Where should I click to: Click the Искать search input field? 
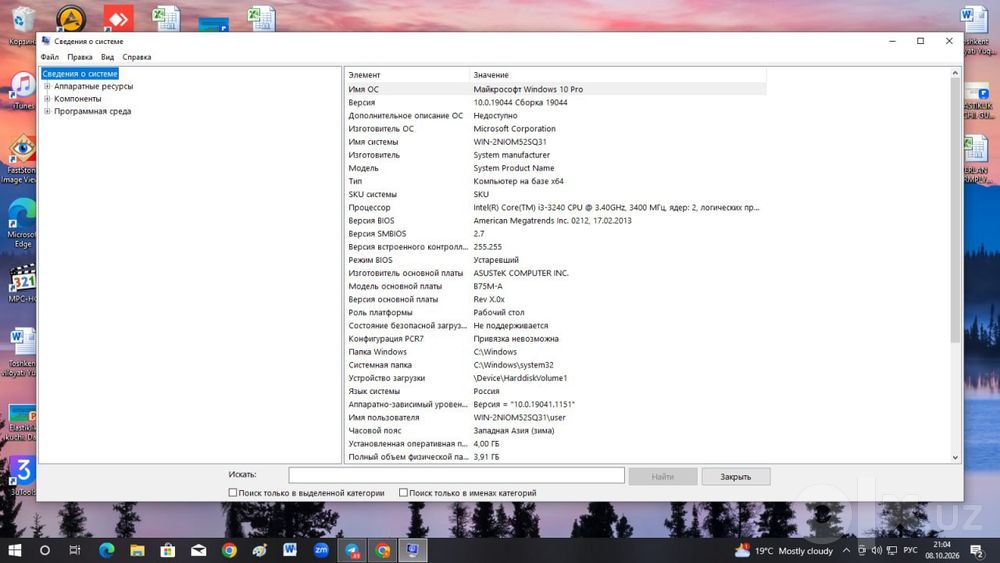tap(456, 475)
